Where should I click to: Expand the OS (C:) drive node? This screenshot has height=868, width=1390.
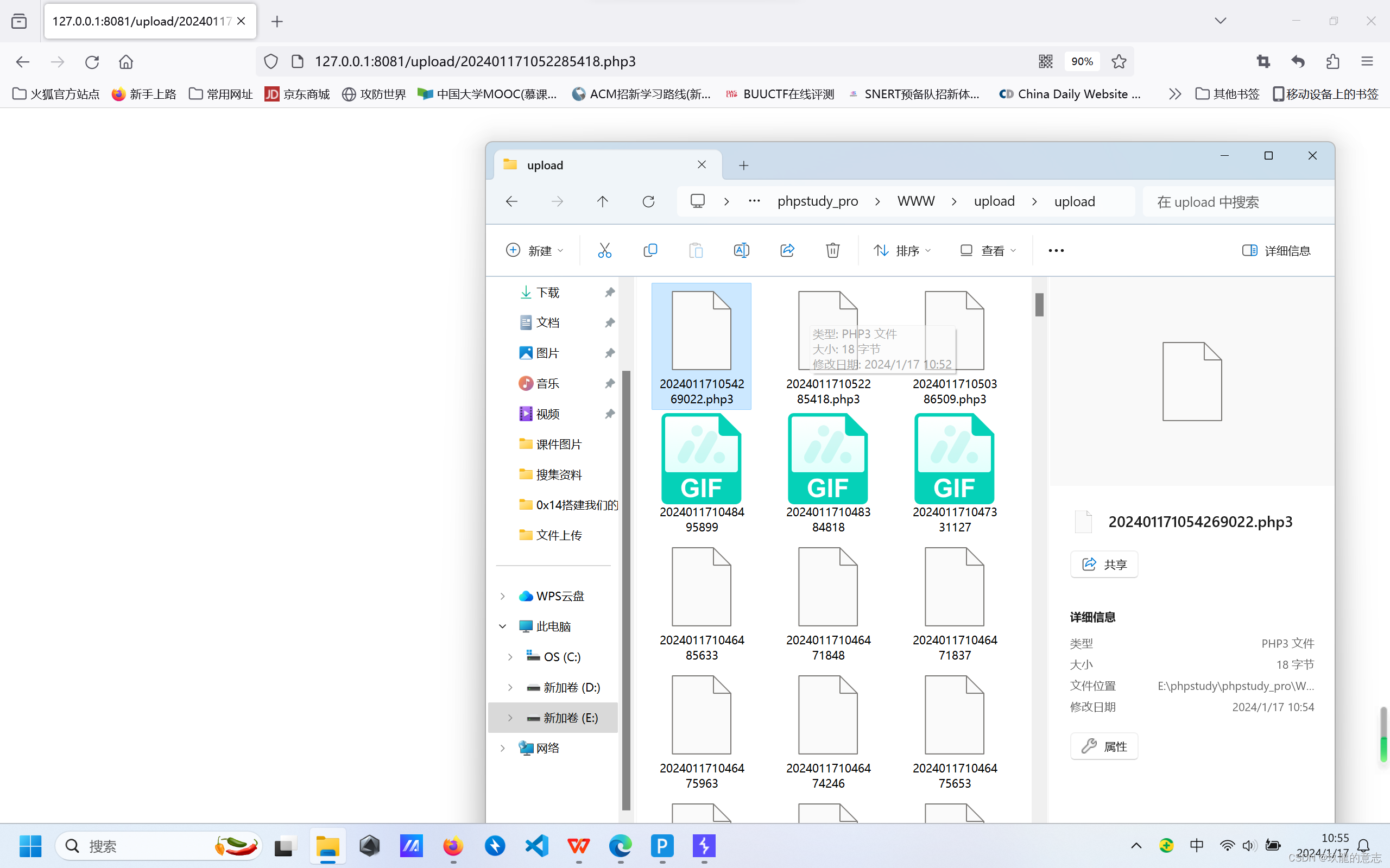510,657
